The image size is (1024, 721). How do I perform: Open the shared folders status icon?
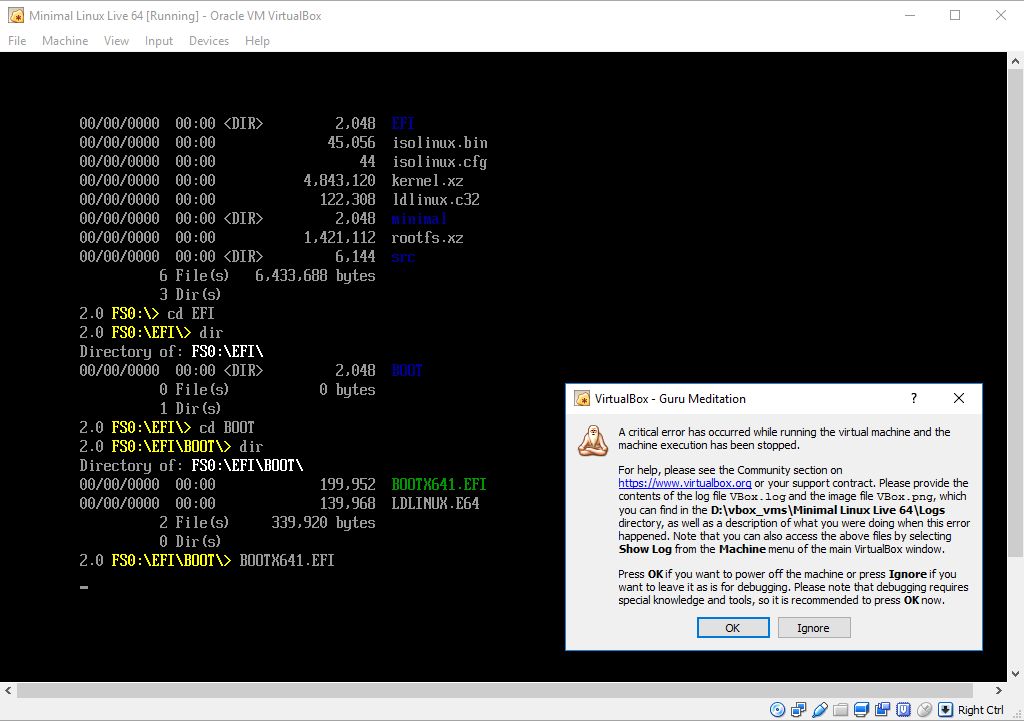[x=841, y=709]
